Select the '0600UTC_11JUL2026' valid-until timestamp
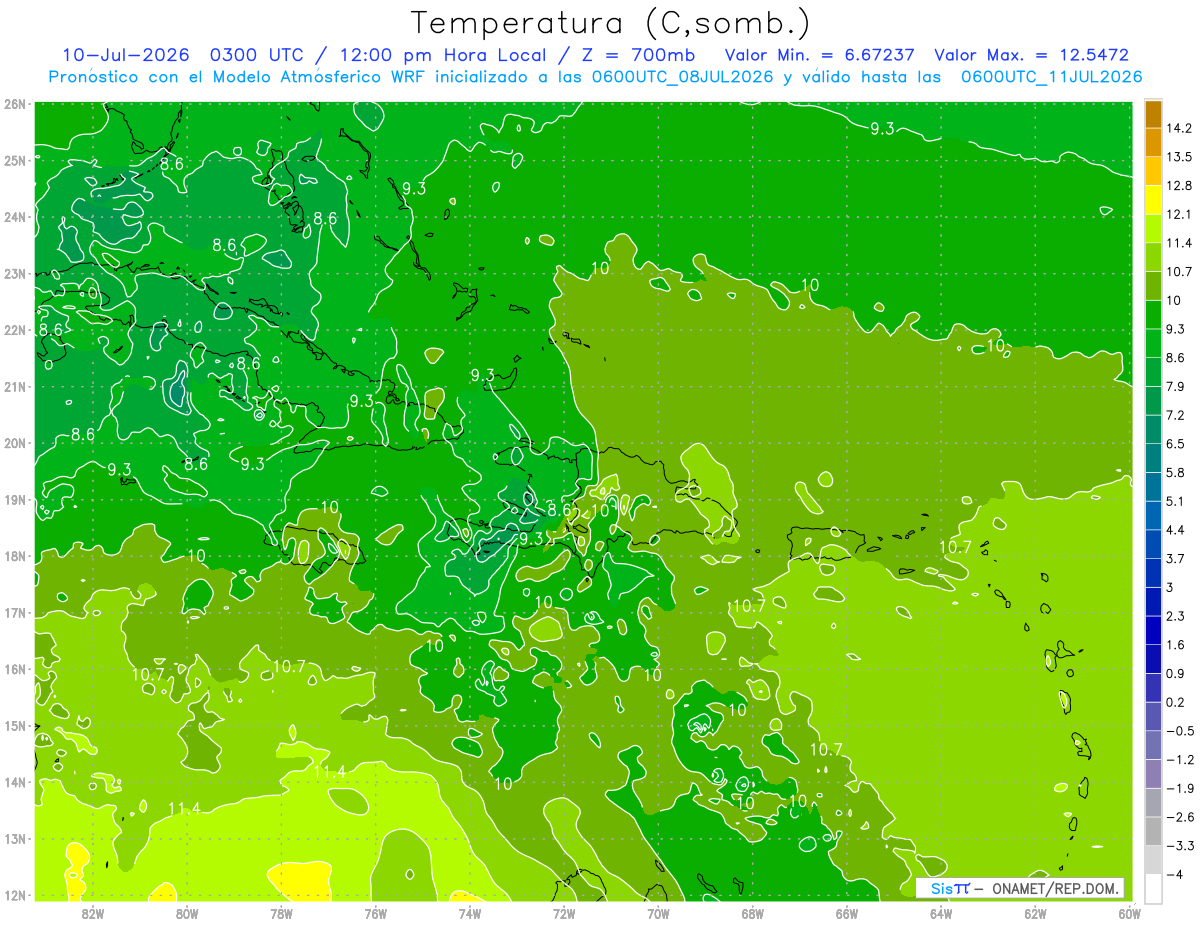The height and width of the screenshot is (927, 1200). [x=1051, y=76]
